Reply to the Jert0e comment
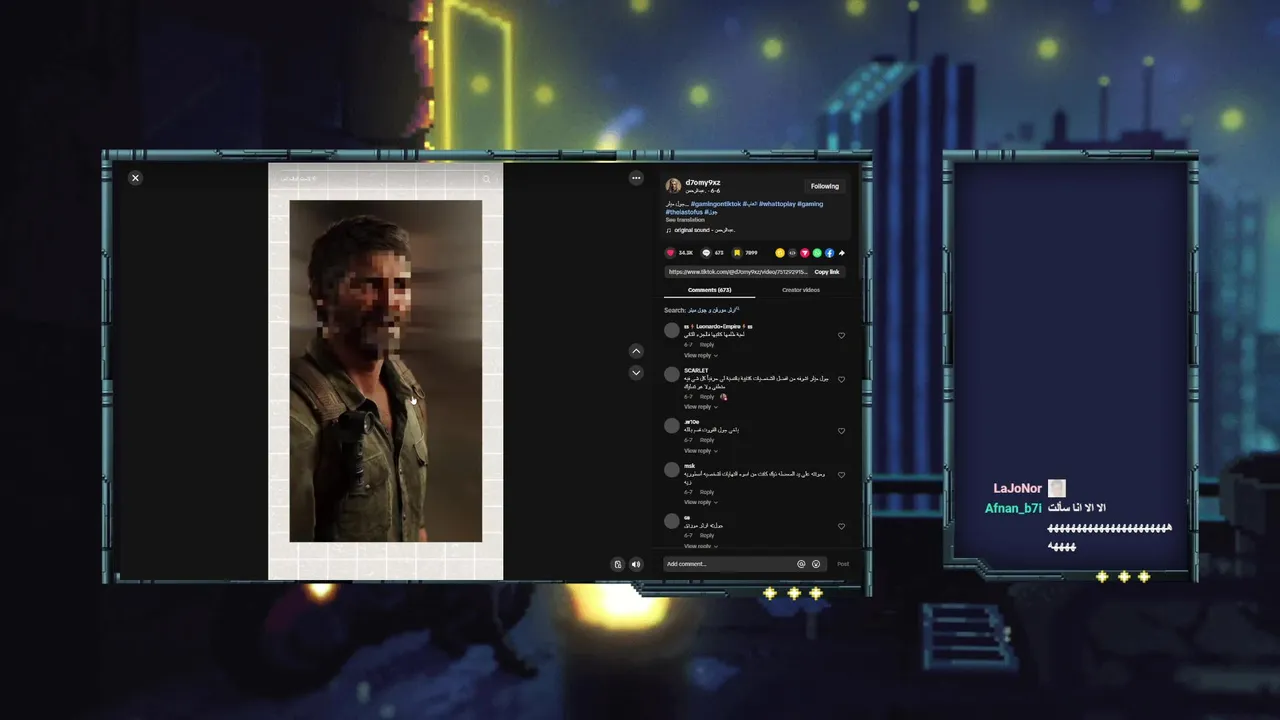Viewport: 1280px width, 720px height. pyautogui.click(x=707, y=440)
